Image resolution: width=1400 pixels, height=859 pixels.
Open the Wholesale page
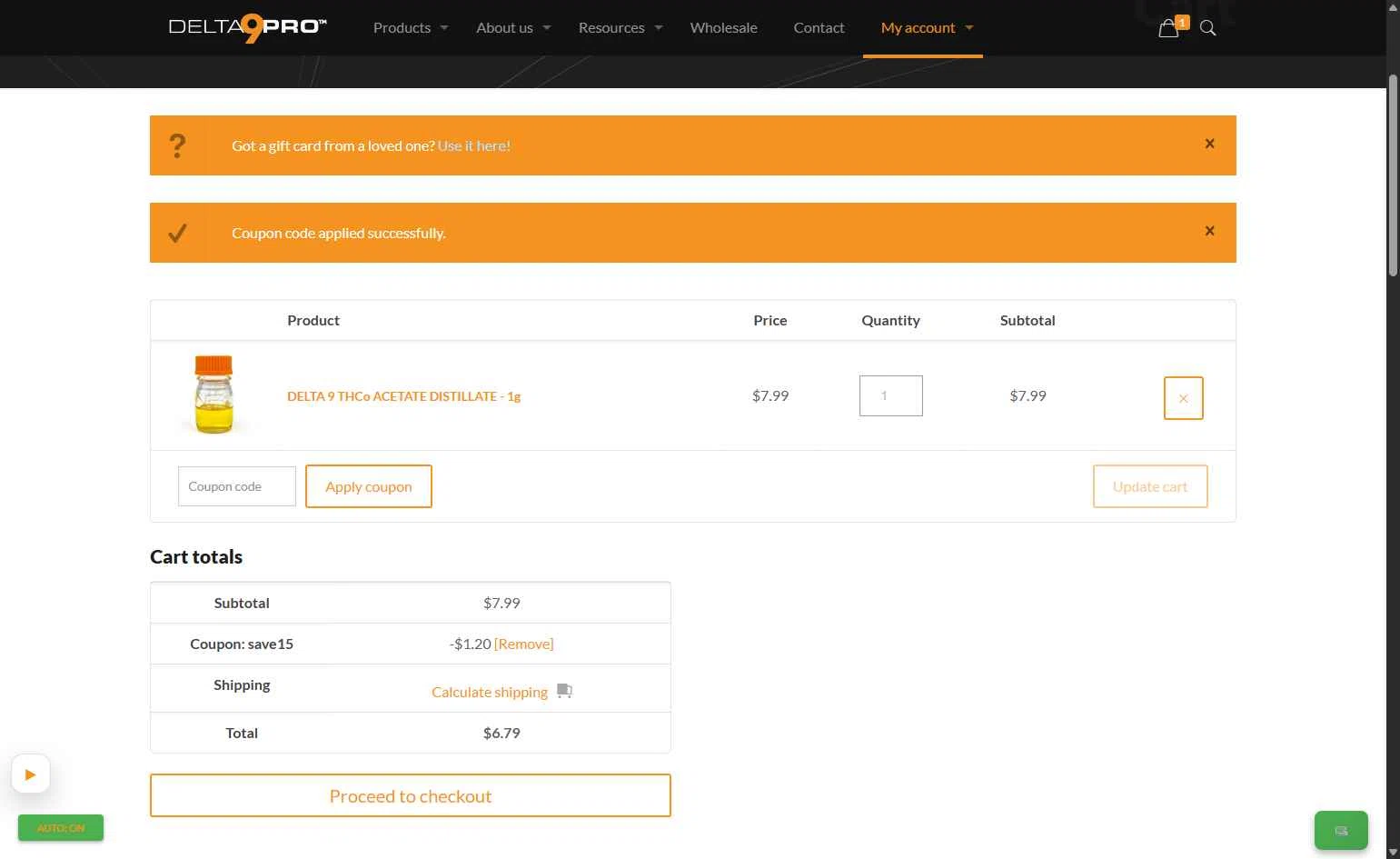coord(723,28)
